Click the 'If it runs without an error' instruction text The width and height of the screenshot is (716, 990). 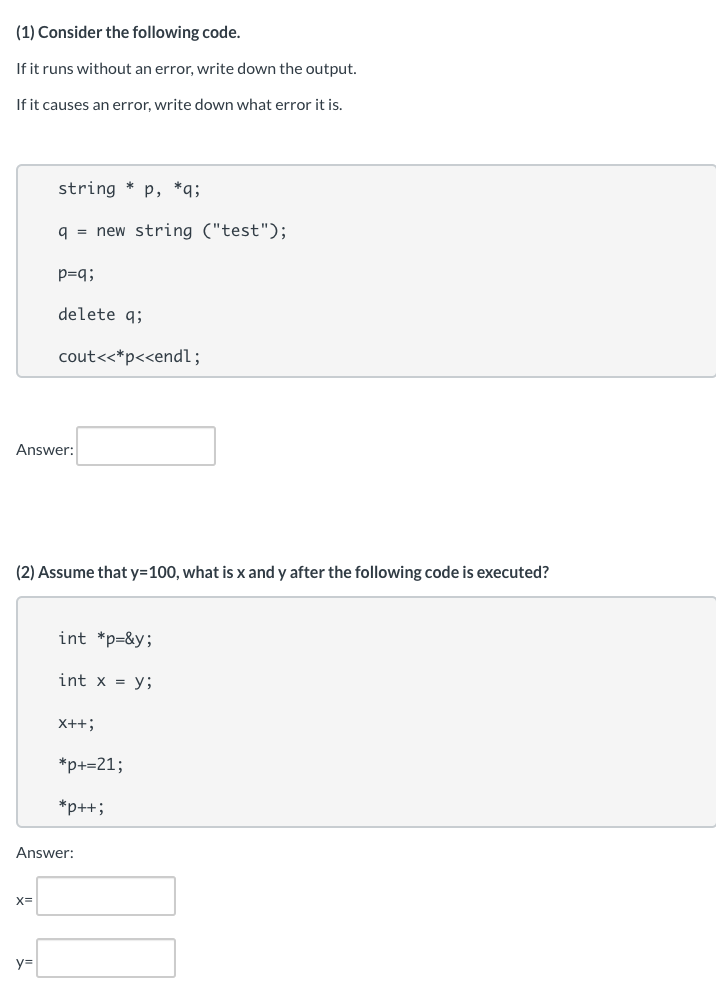[186, 69]
